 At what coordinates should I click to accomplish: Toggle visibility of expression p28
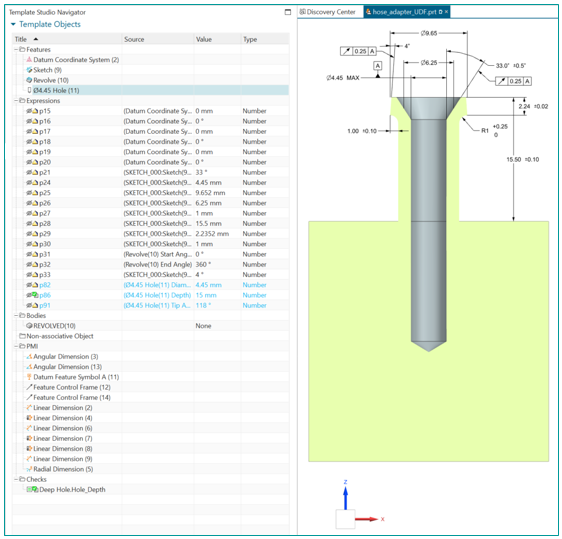[29, 224]
